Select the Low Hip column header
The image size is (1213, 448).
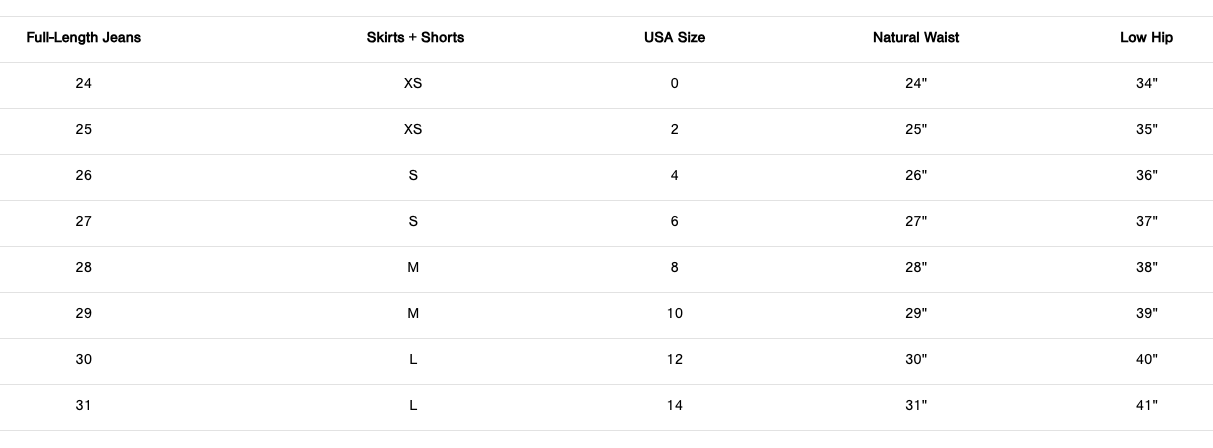[1146, 38]
